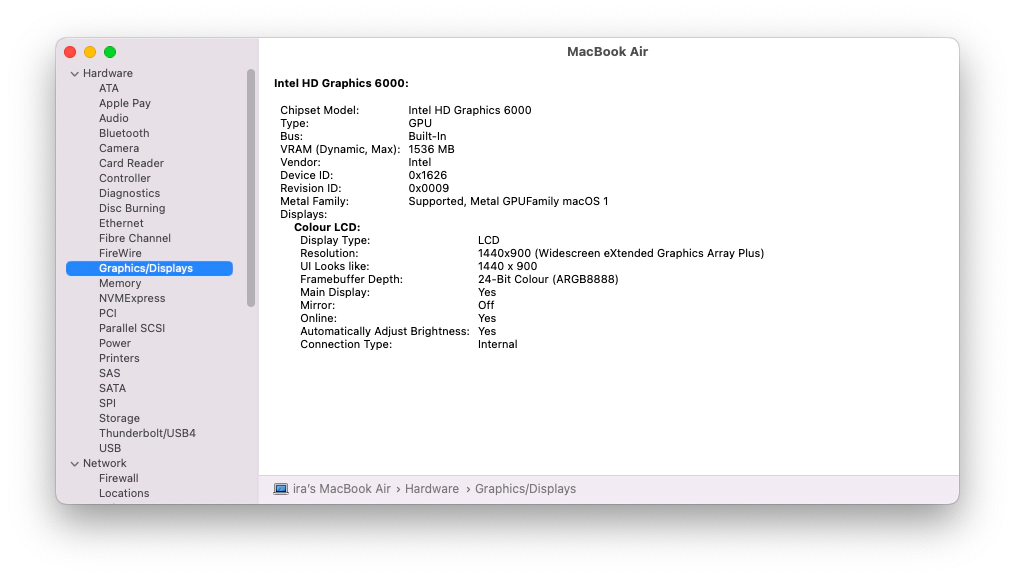Screen dimensions: 1015x578
Task: Click the Bus value Built-In
Action: click(427, 136)
